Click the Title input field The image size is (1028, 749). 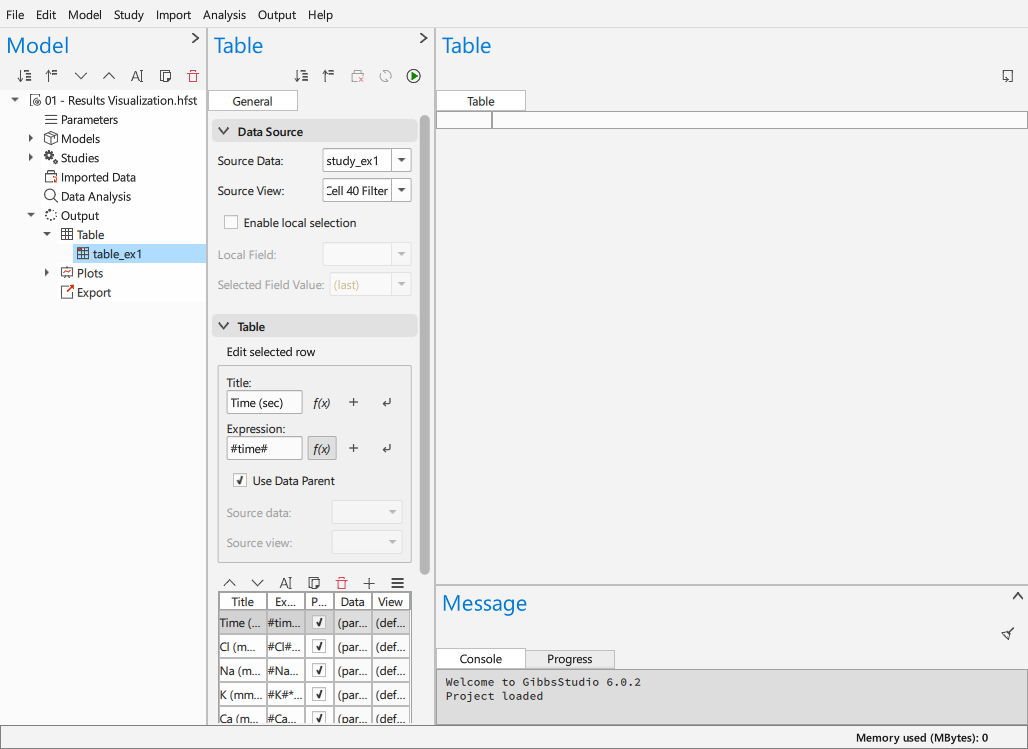[264, 403]
